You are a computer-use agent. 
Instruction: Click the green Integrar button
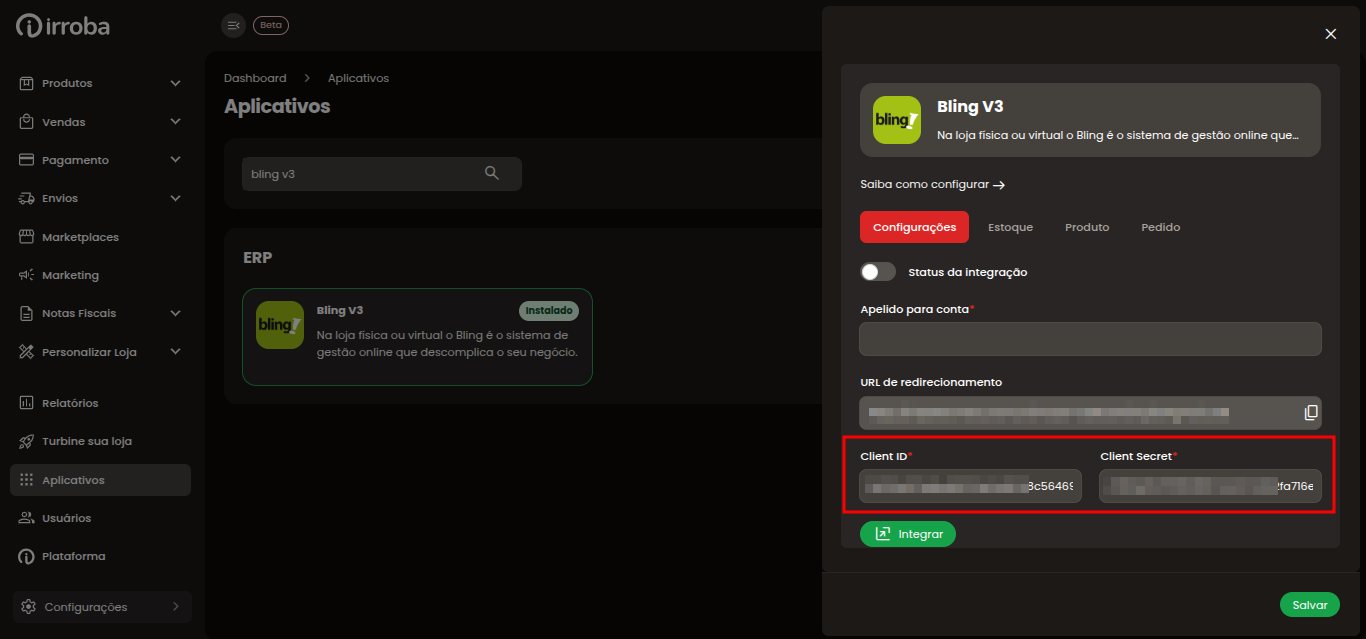pos(908,534)
